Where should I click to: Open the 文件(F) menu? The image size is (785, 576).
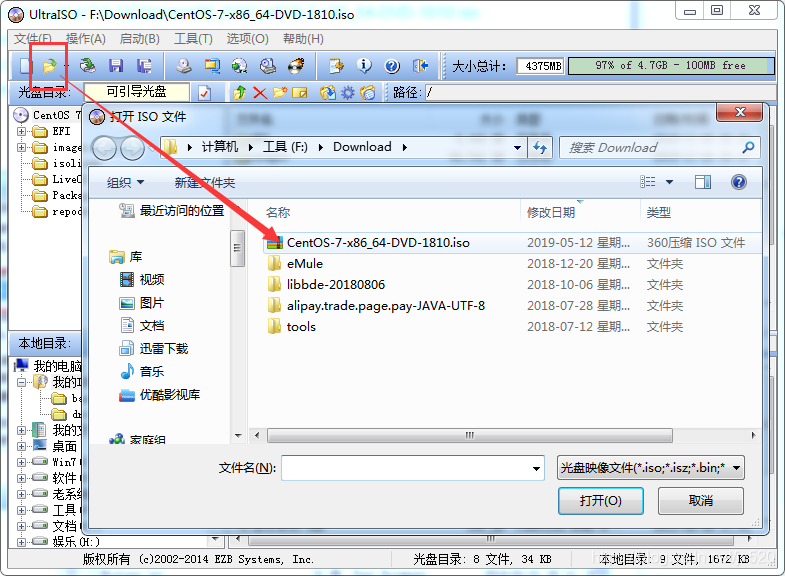point(33,39)
